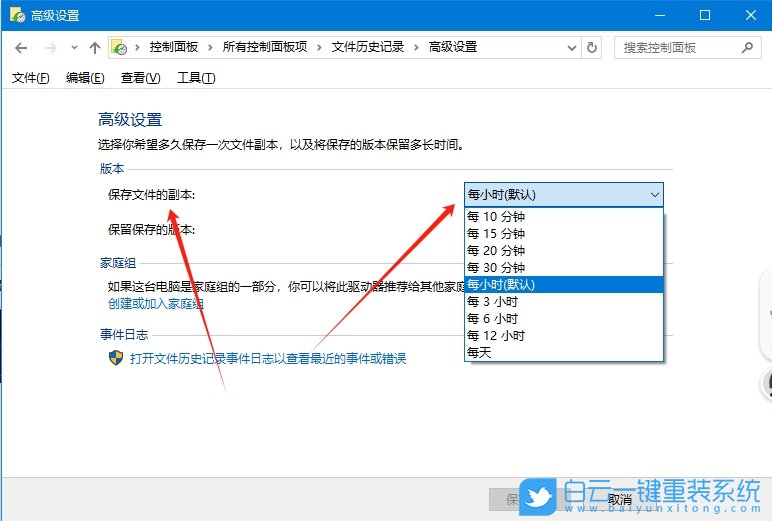Select 每 20 分钟 option
This screenshot has width=772, height=521.
564,250
